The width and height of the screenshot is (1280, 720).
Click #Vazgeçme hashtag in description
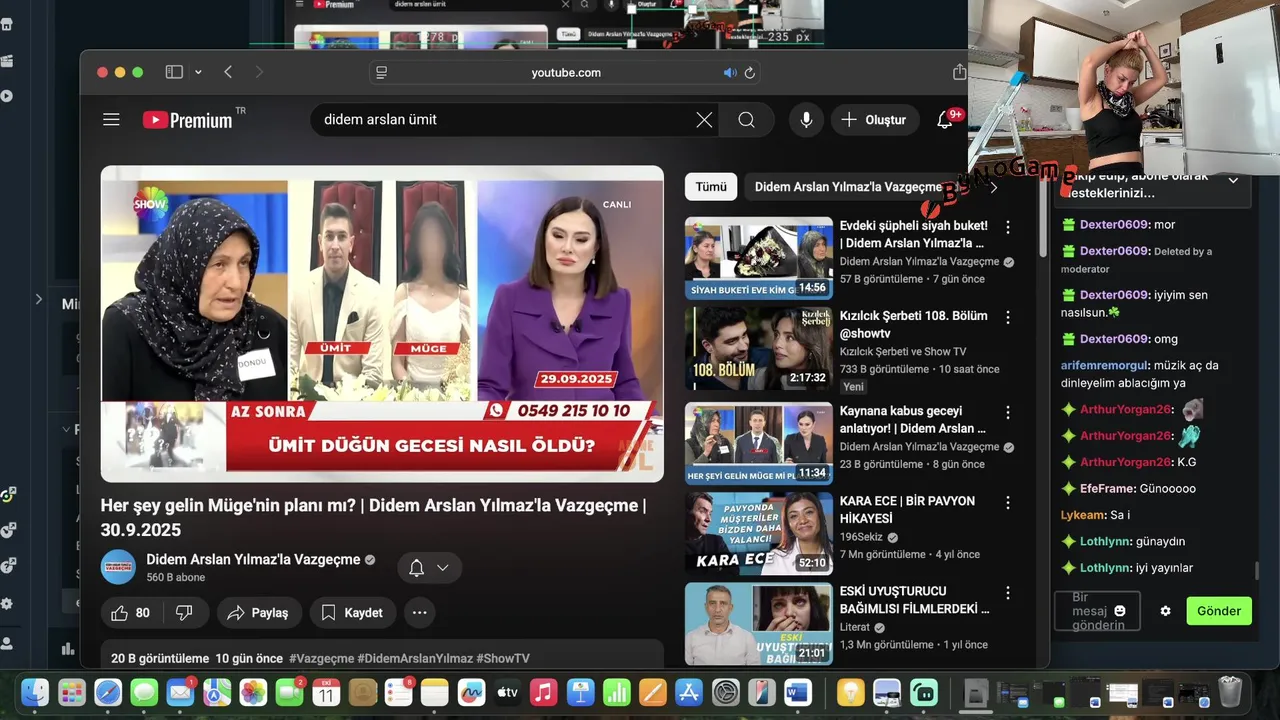[321, 659]
